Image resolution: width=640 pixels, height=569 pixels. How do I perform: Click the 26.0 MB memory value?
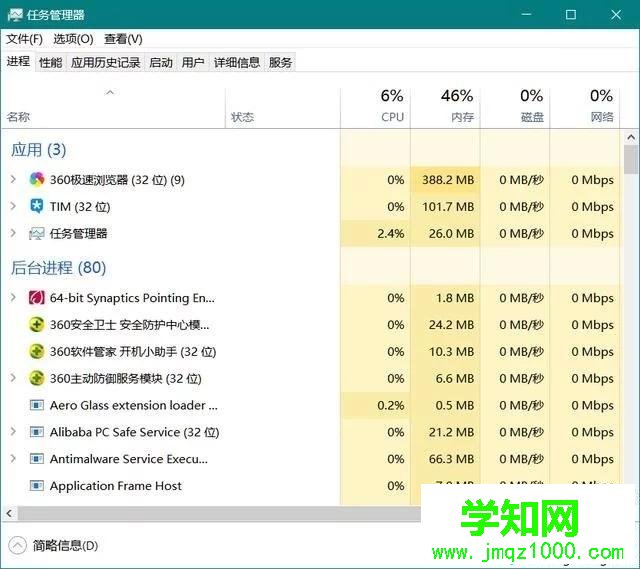pyautogui.click(x=451, y=233)
